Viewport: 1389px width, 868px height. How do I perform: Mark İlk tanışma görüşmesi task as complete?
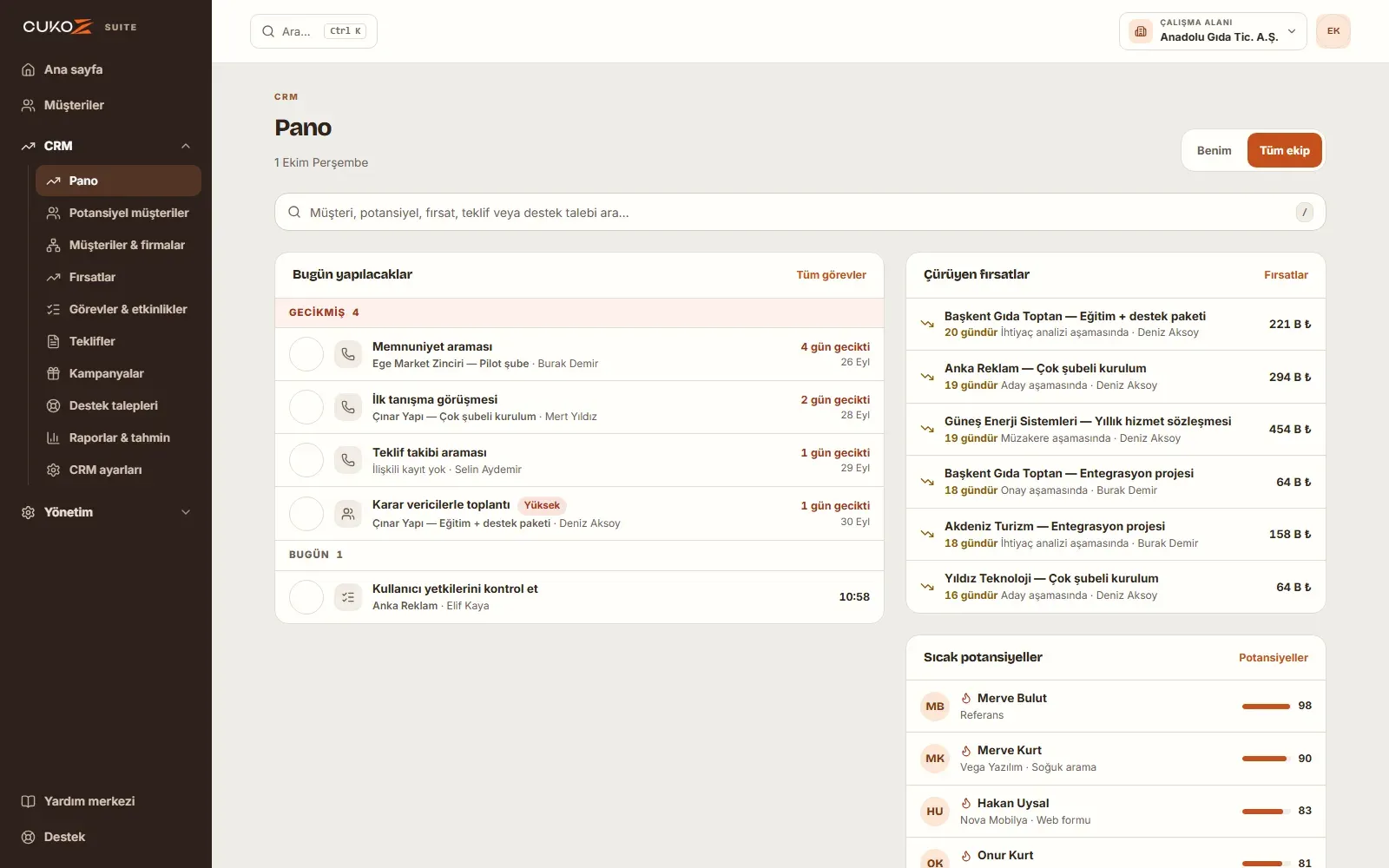[306, 407]
